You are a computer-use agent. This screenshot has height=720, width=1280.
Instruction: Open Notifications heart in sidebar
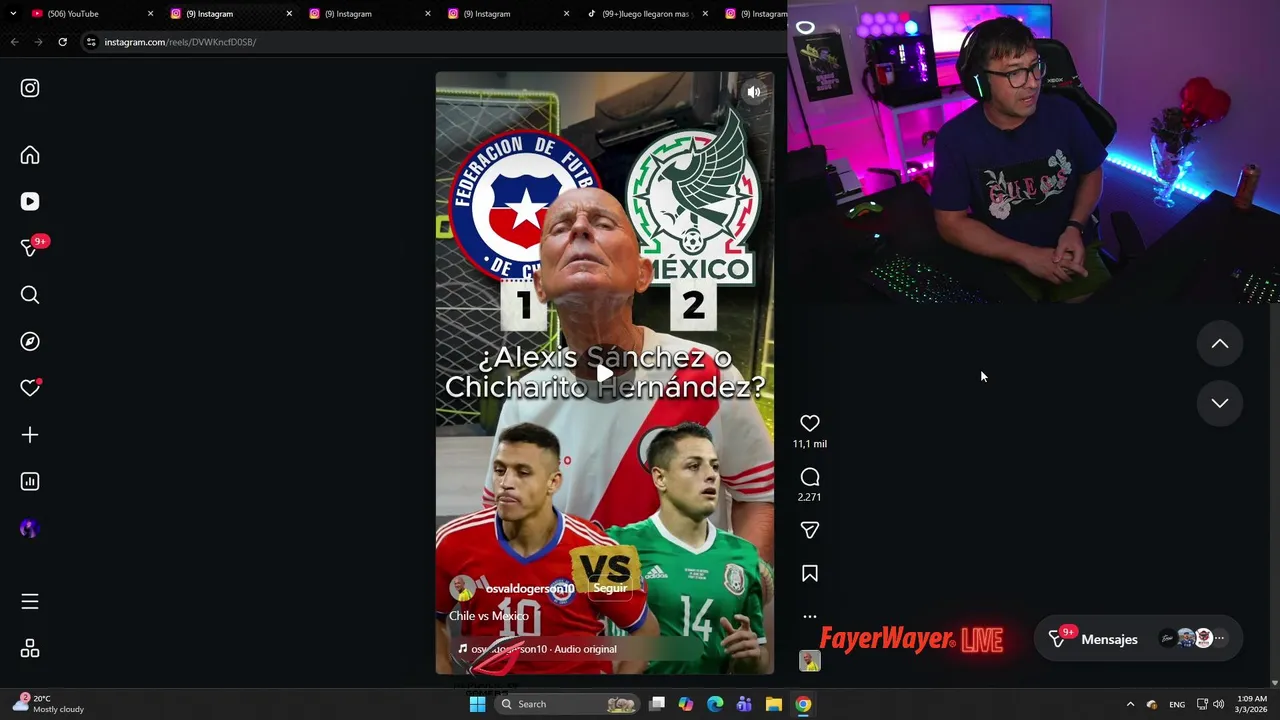coord(30,388)
